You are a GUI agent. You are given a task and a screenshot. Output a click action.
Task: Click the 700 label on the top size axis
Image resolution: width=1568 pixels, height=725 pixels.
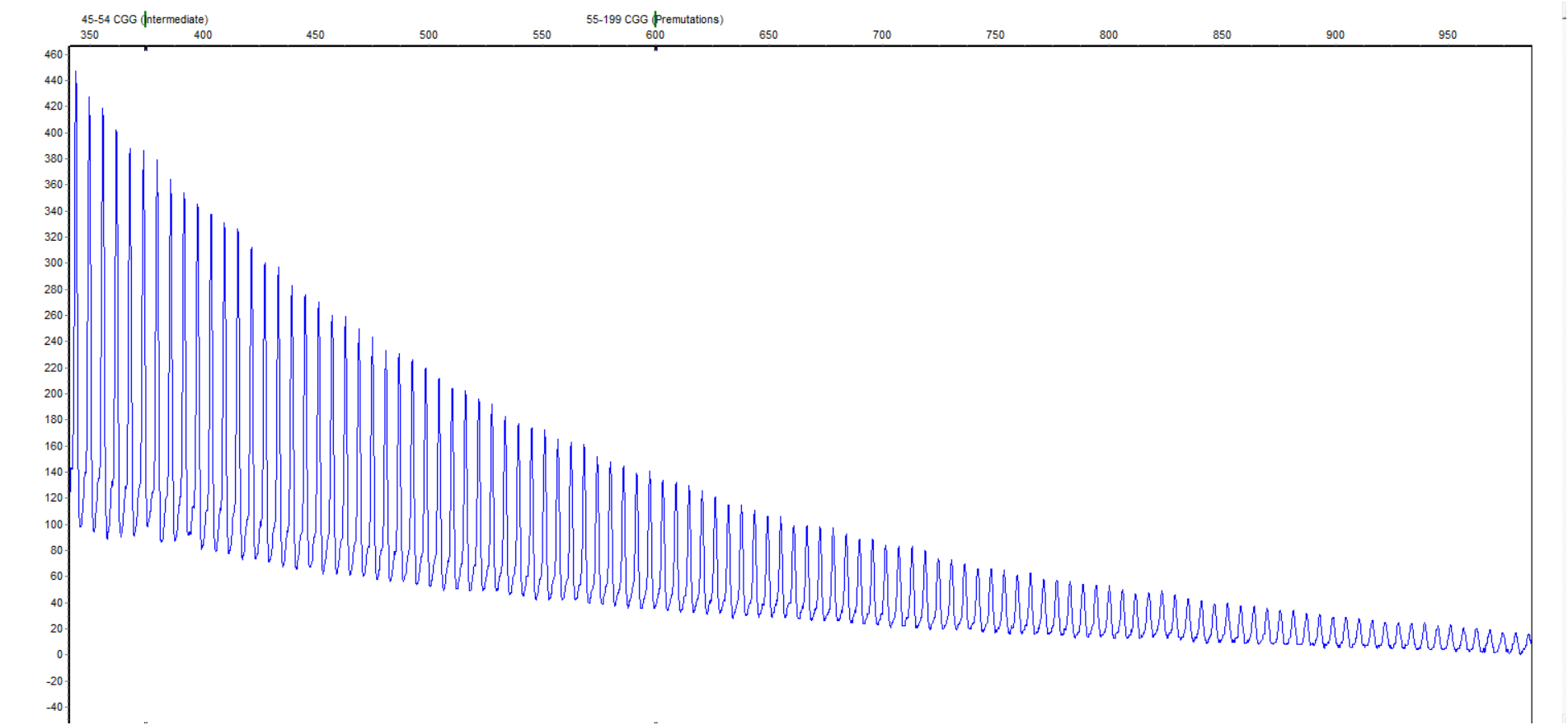coord(882,35)
